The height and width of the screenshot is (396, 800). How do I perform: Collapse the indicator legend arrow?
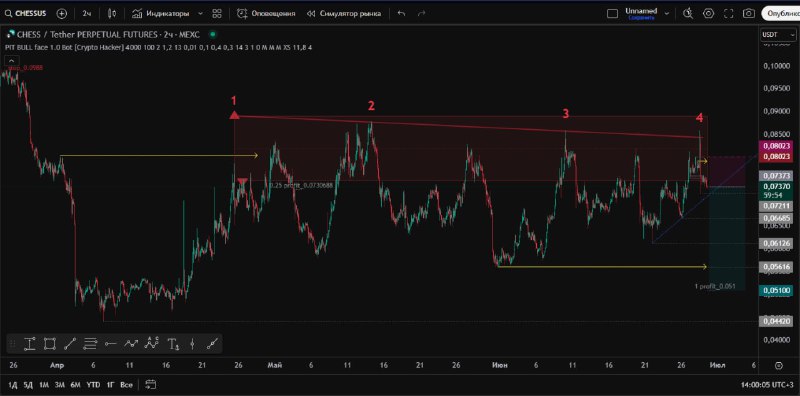pos(11,60)
